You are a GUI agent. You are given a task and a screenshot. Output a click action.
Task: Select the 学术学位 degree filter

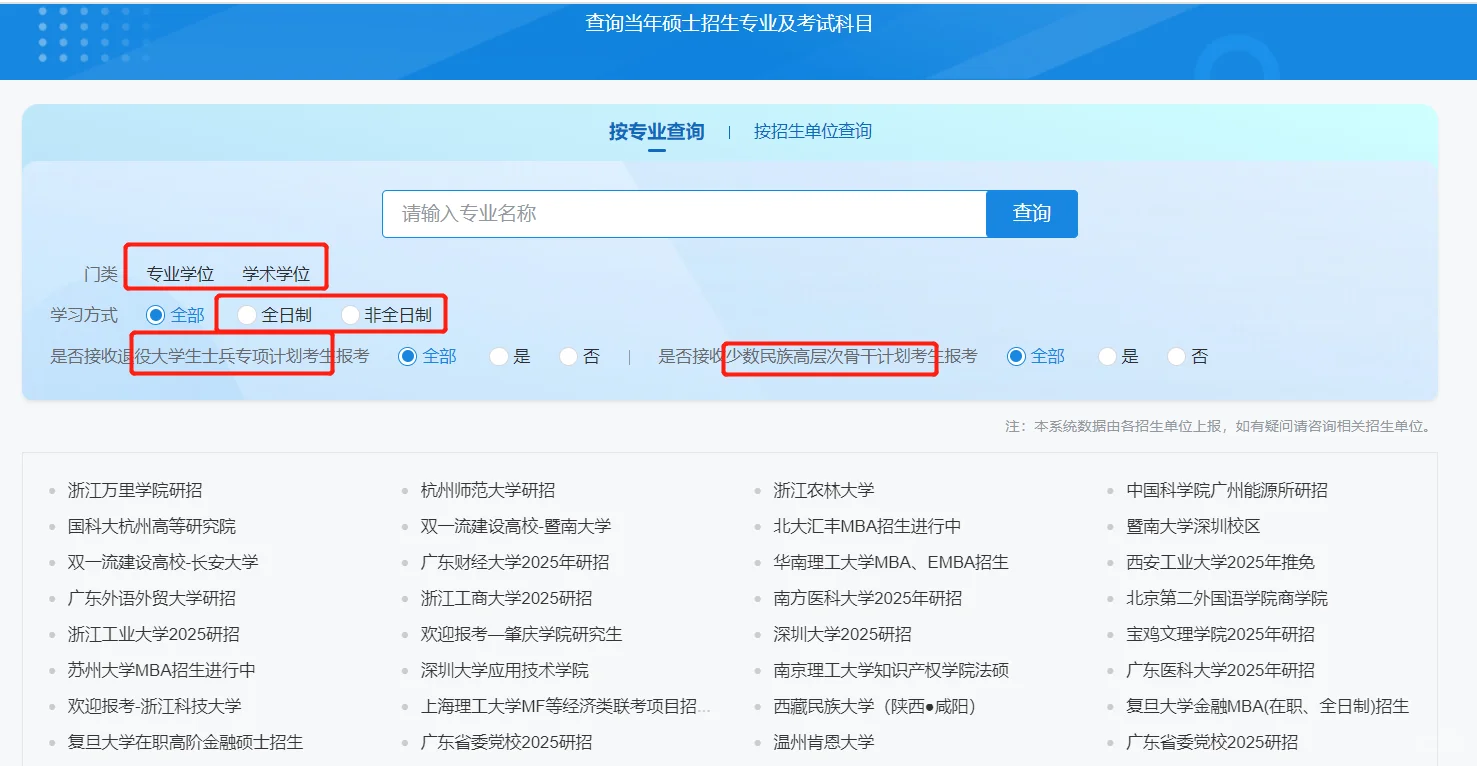277,267
